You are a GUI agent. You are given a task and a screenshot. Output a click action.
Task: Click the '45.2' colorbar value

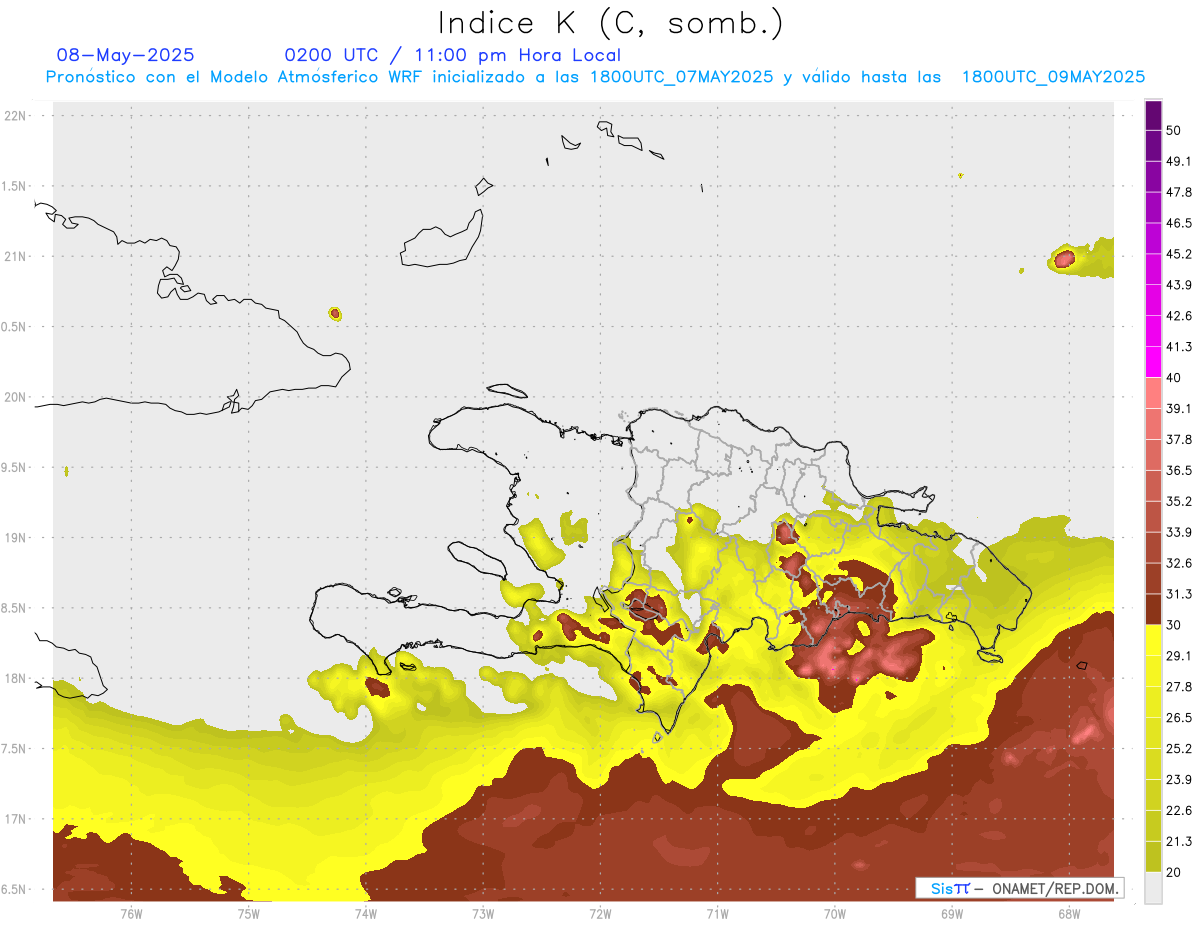click(1178, 254)
